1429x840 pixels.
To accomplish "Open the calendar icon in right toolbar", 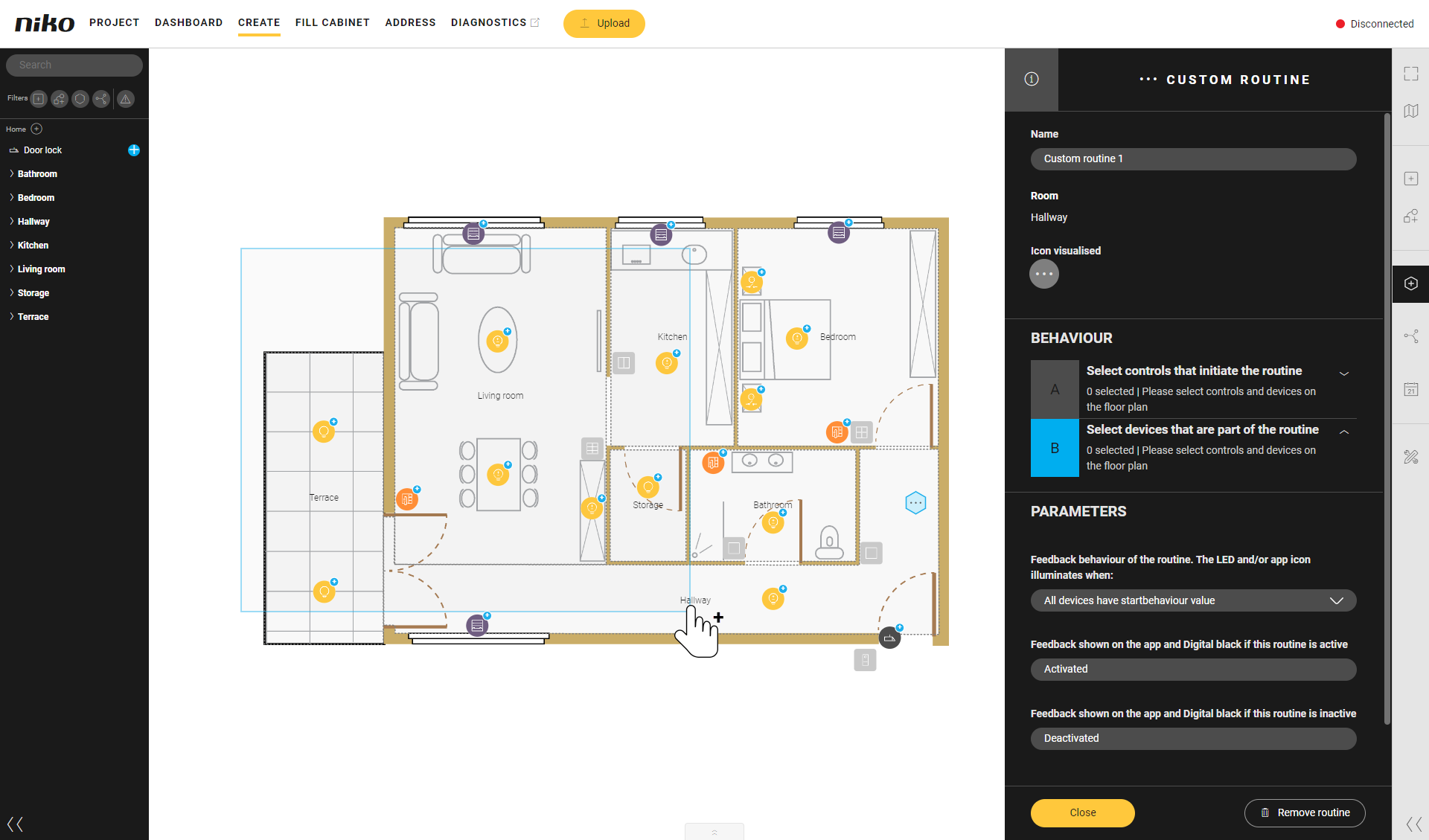I will [x=1410, y=389].
